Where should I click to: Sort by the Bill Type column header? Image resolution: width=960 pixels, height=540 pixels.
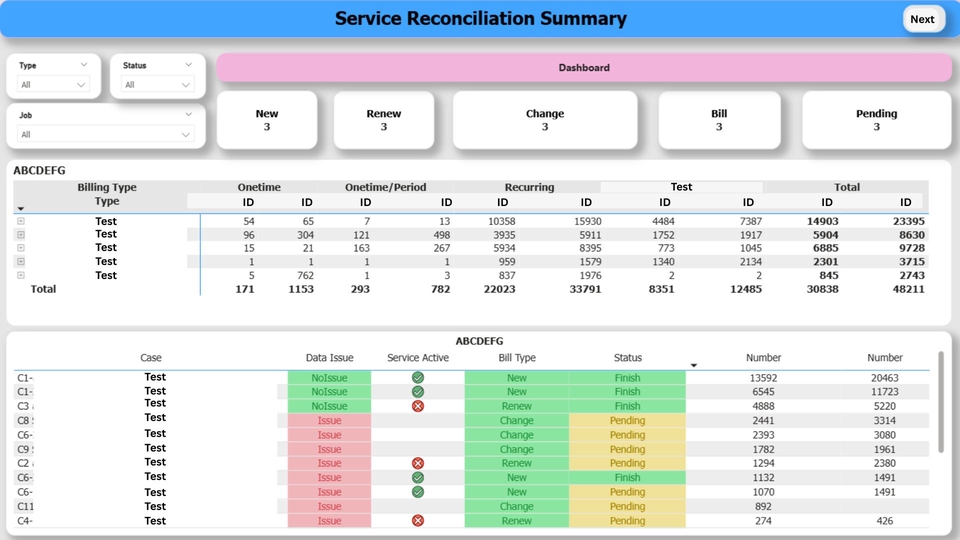click(517, 358)
